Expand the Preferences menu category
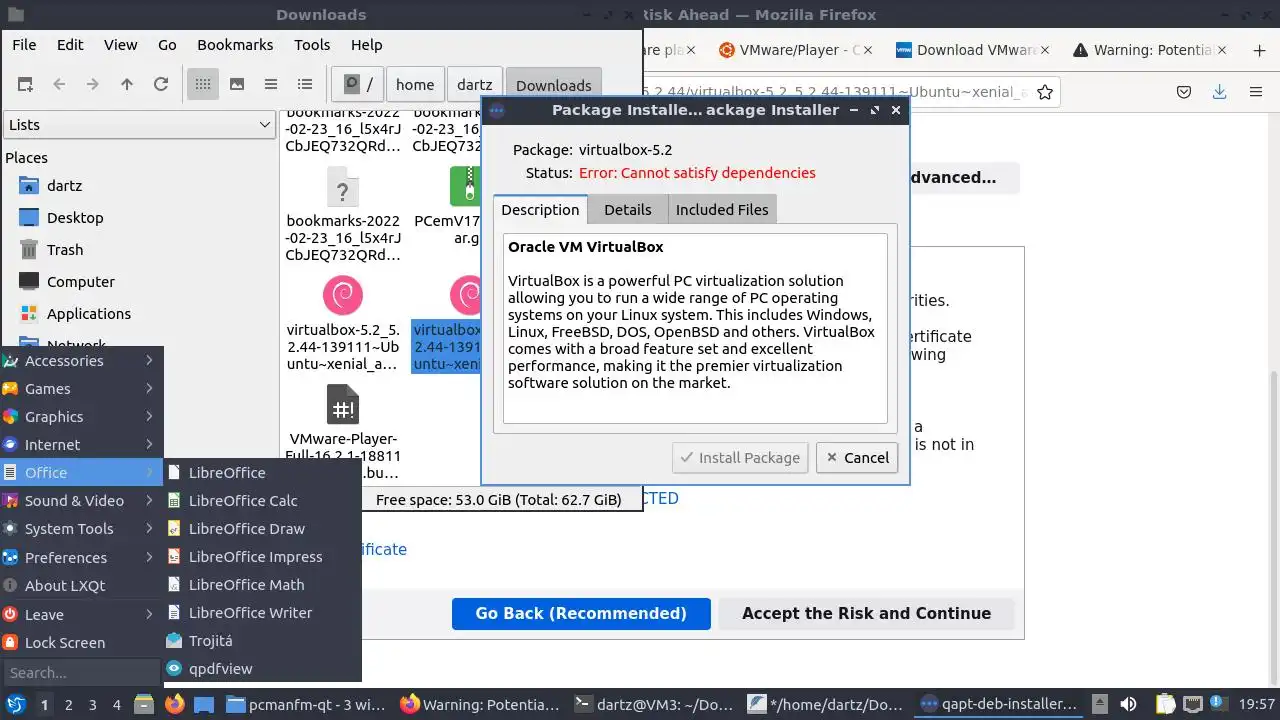The image size is (1280, 720). click(81, 557)
